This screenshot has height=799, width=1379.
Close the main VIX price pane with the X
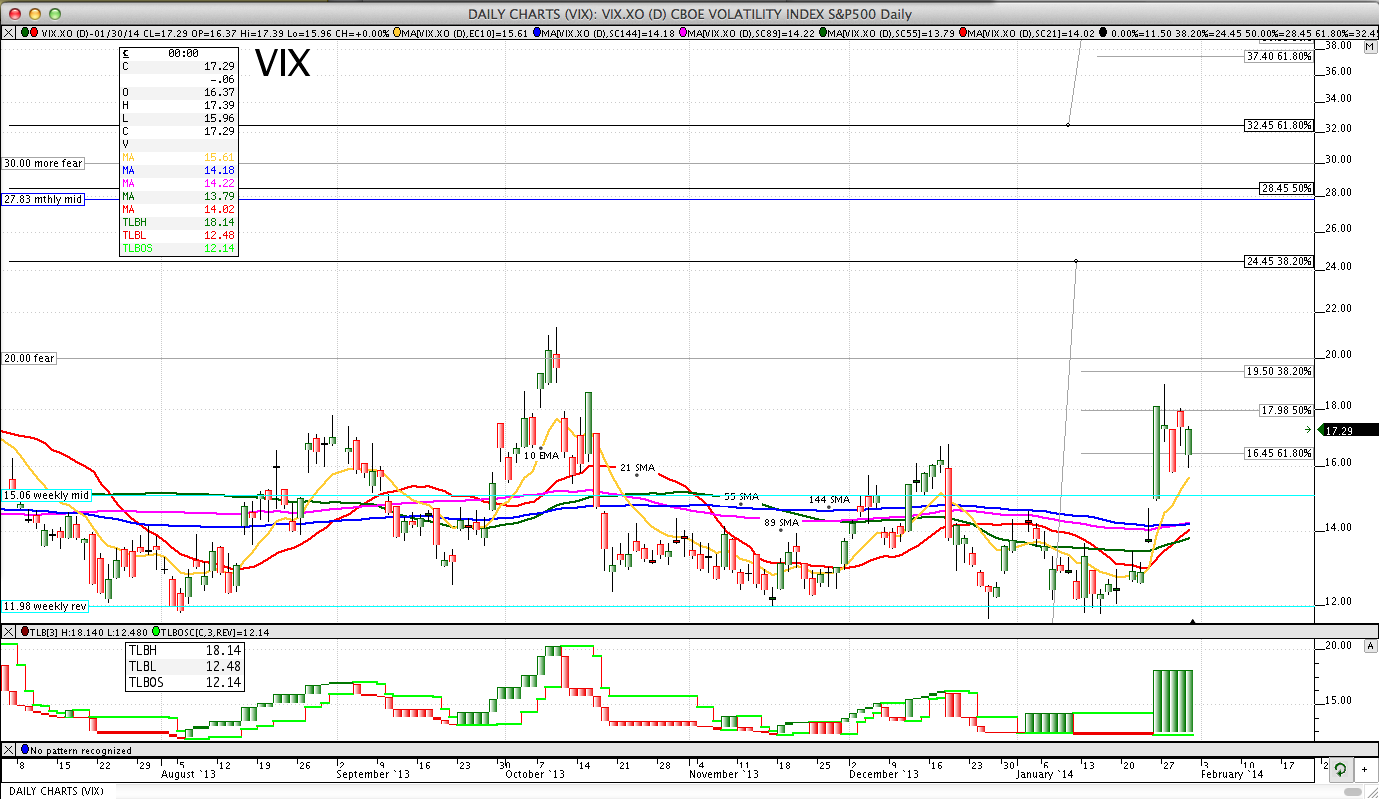[9, 32]
